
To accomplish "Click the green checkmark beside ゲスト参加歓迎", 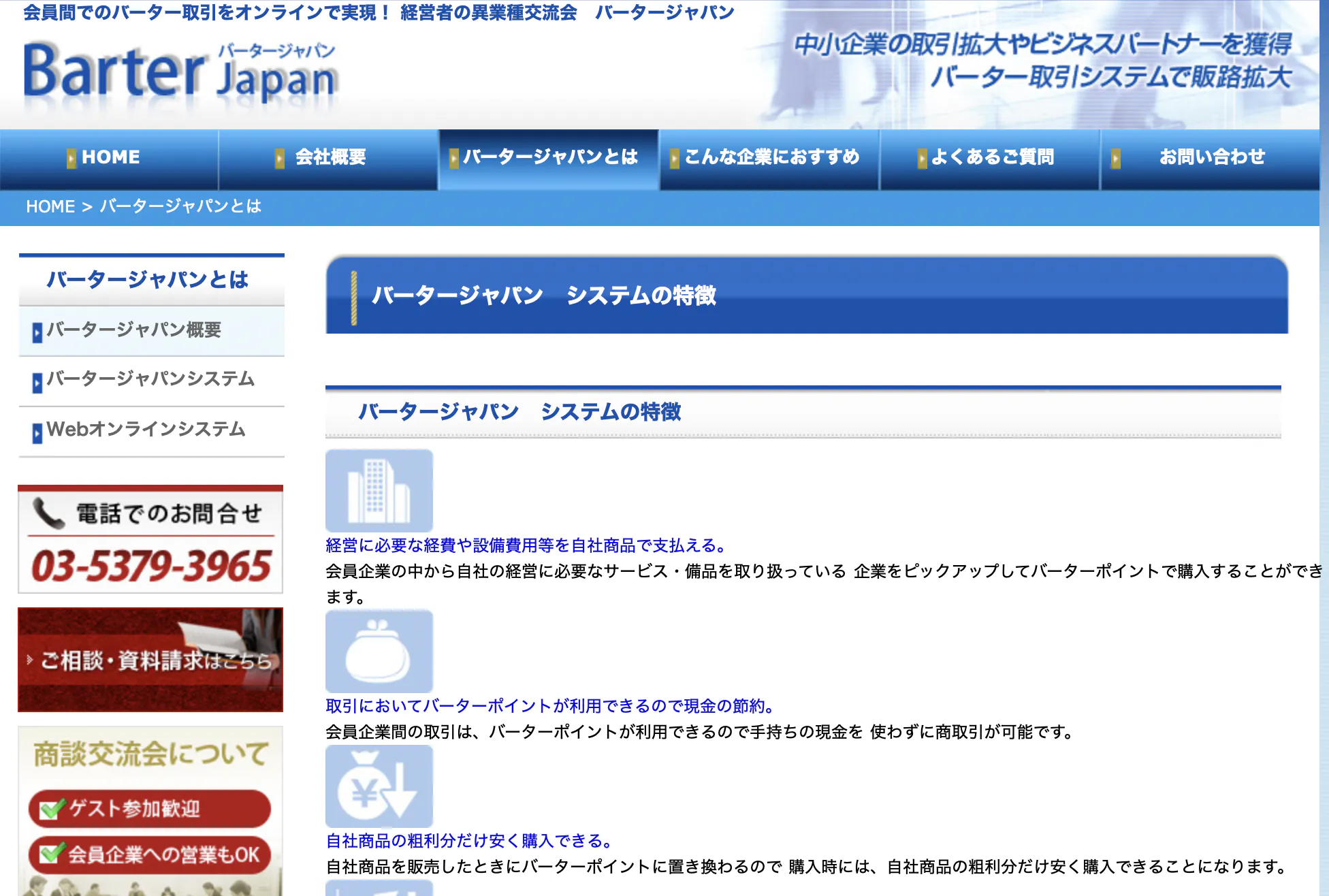I will (52, 808).
